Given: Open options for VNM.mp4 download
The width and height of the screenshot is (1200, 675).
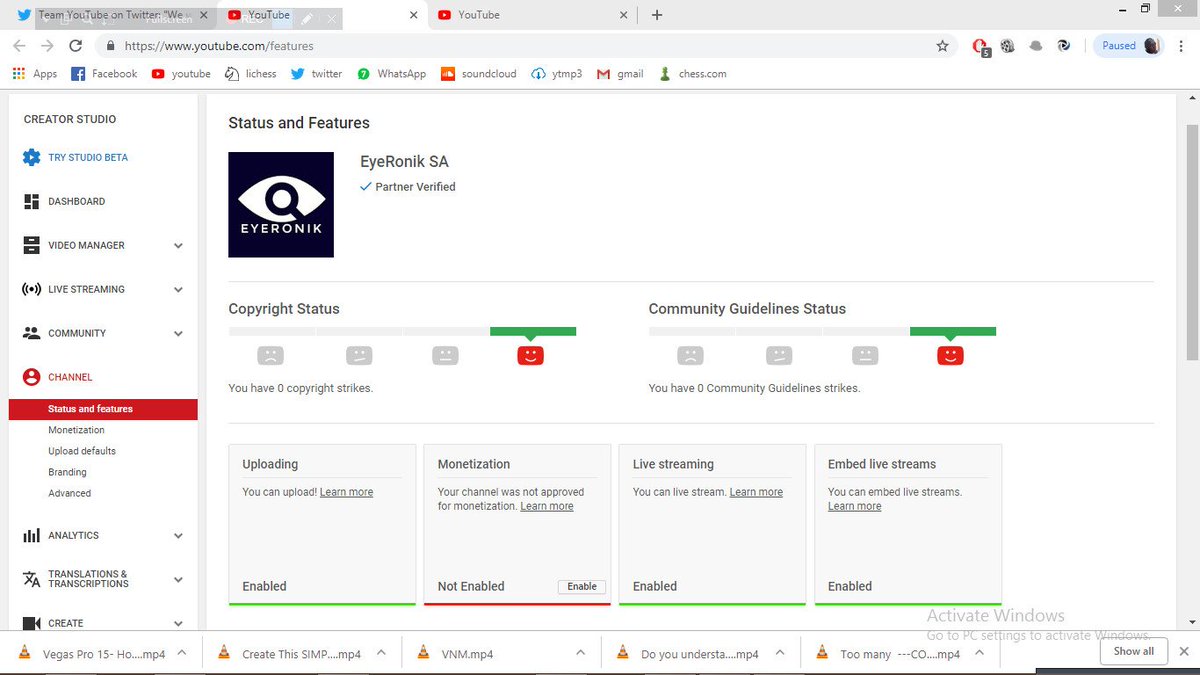Looking at the screenshot, I should coord(580,653).
